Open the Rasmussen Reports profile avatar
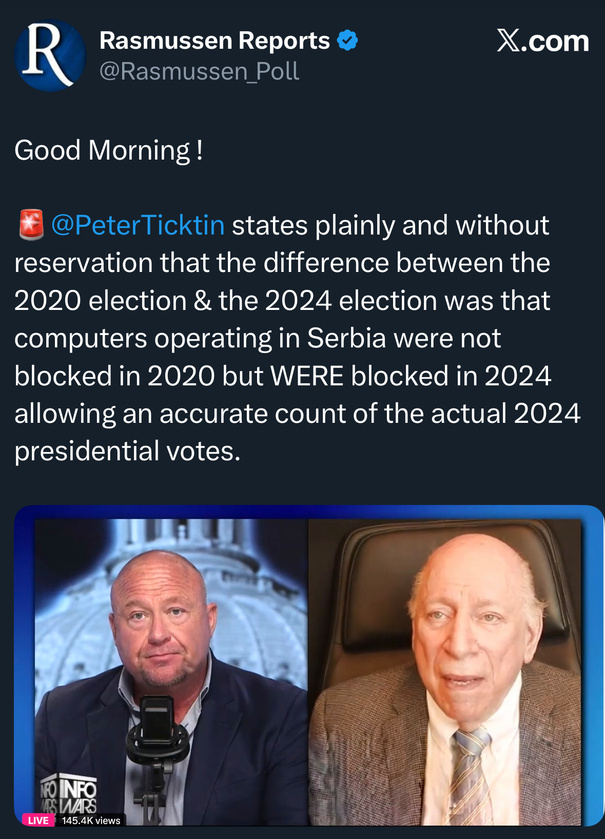605x839 pixels. pos(50,53)
